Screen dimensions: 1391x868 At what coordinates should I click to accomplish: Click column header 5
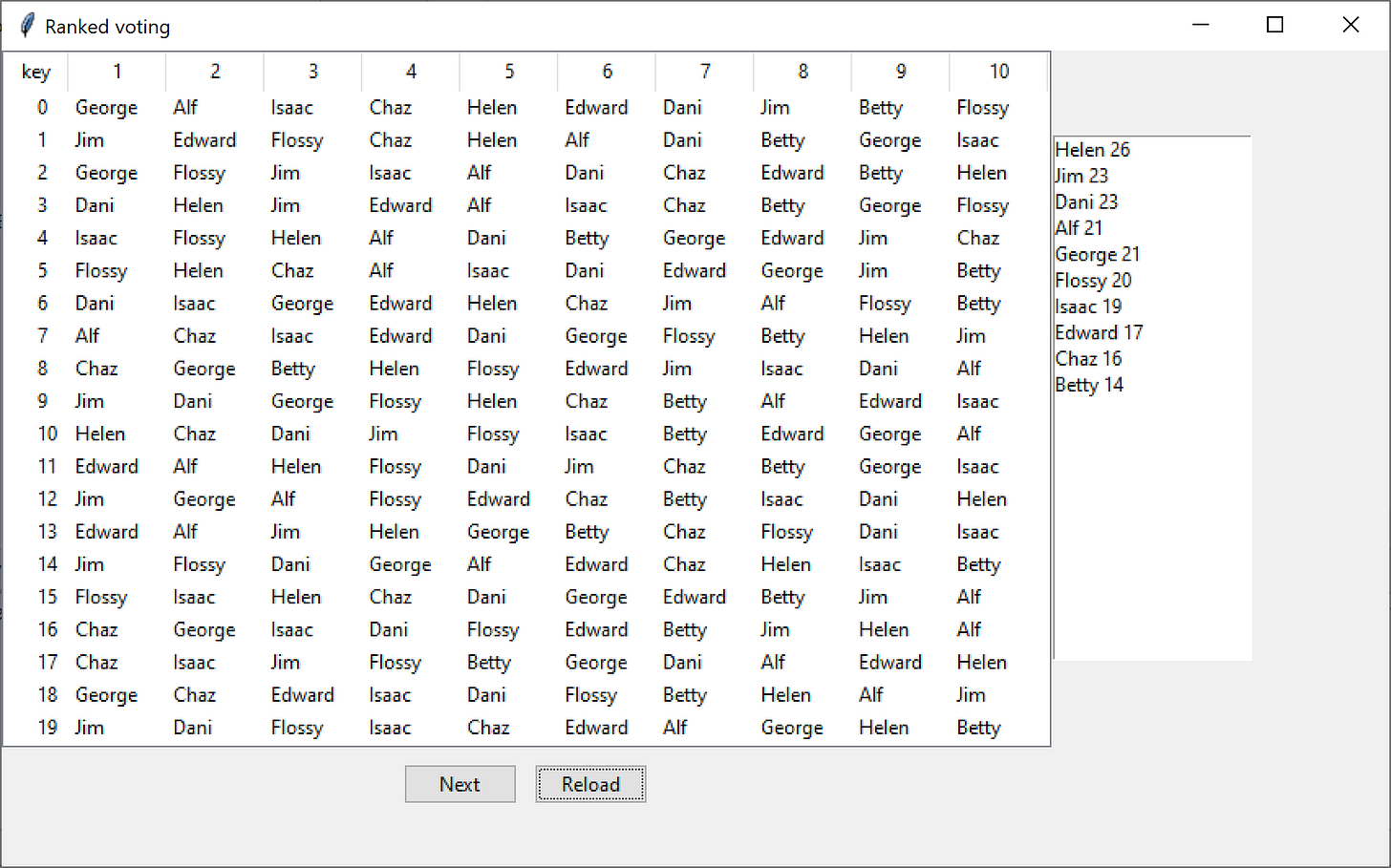pos(509,72)
